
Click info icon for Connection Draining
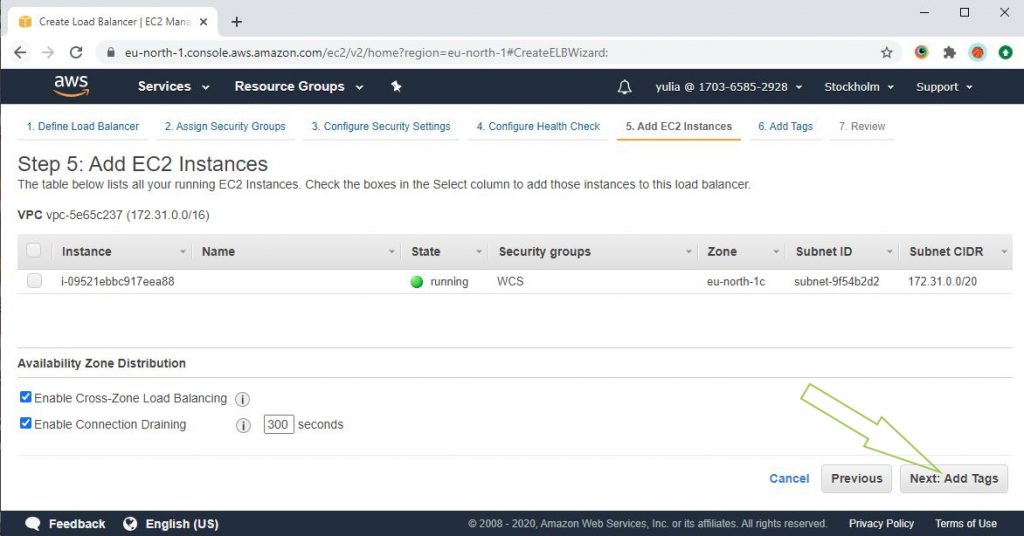243,426
